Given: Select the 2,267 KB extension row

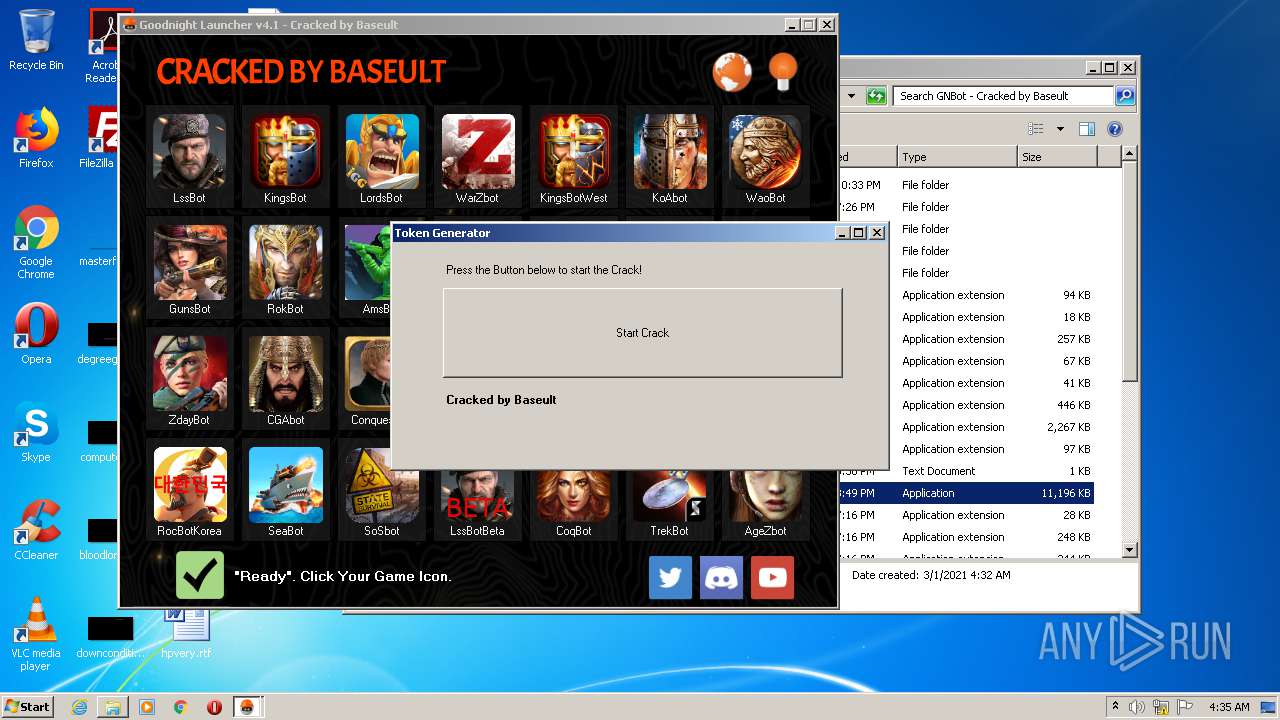Looking at the screenshot, I should 966,427.
